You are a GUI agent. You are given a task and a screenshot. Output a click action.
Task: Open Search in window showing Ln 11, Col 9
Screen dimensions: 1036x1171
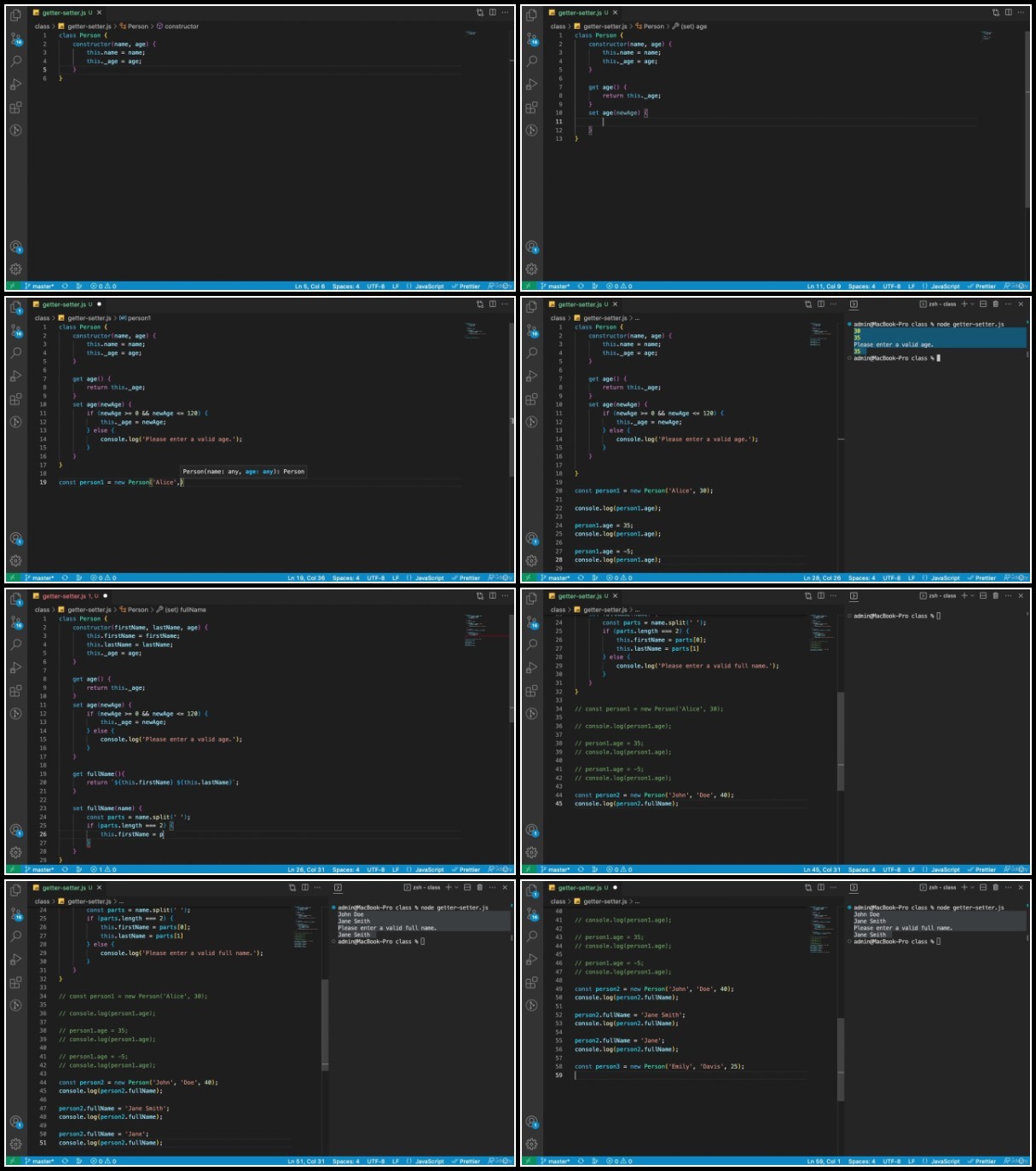(532, 61)
